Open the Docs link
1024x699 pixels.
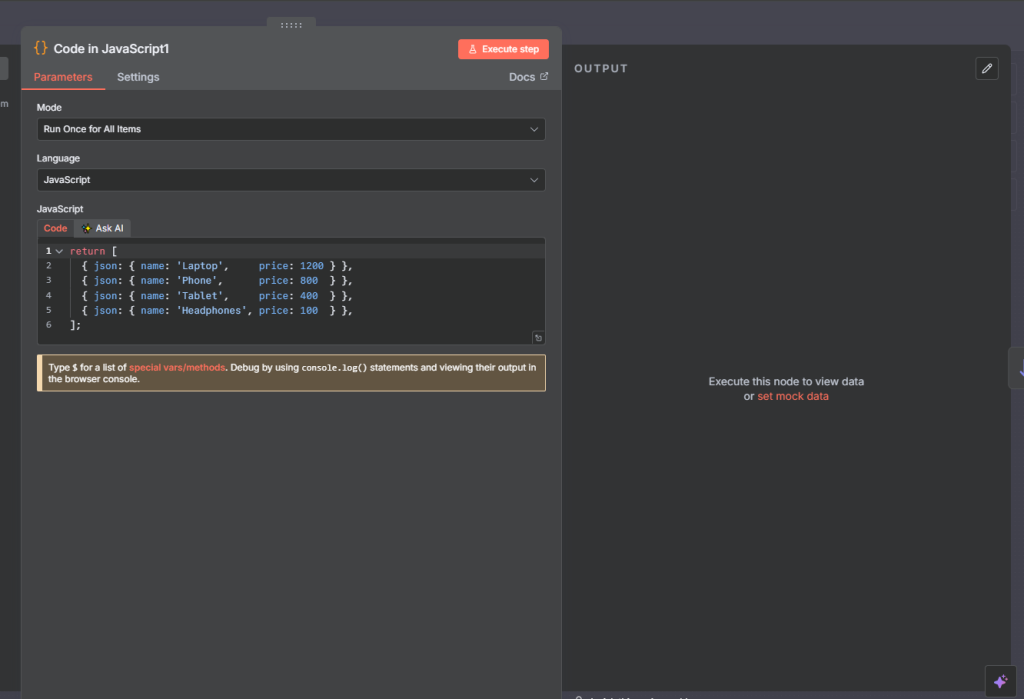pyautogui.click(x=522, y=77)
